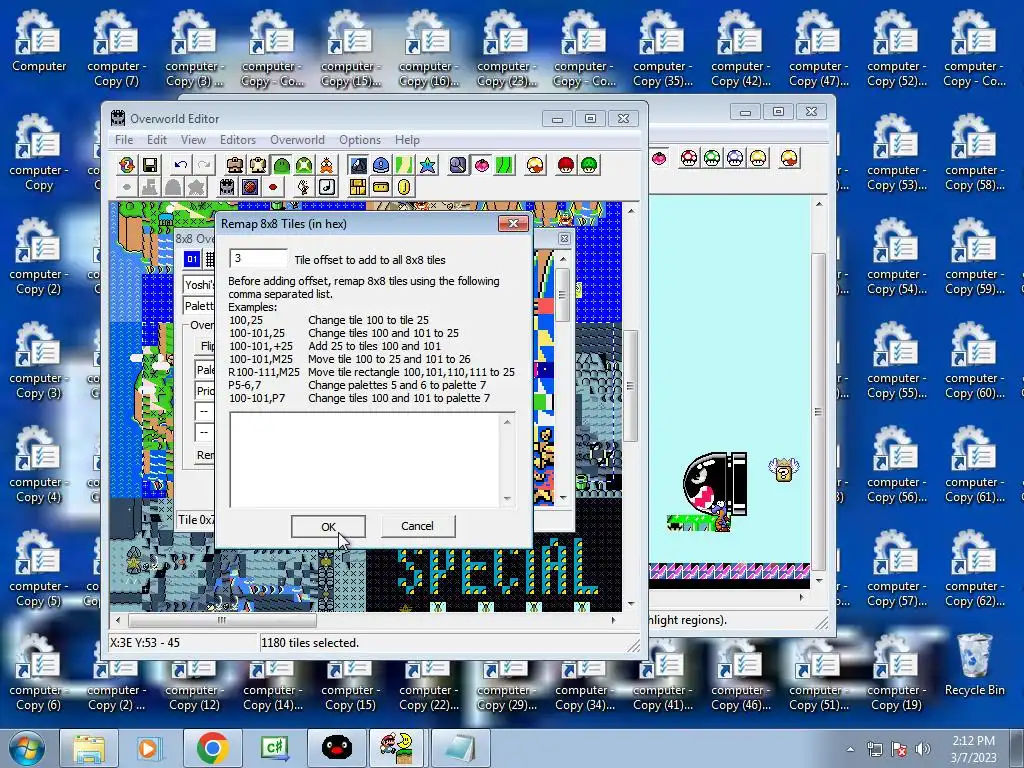Select the Recycle Bin desktop icon
1024x768 pixels.
(x=974, y=665)
